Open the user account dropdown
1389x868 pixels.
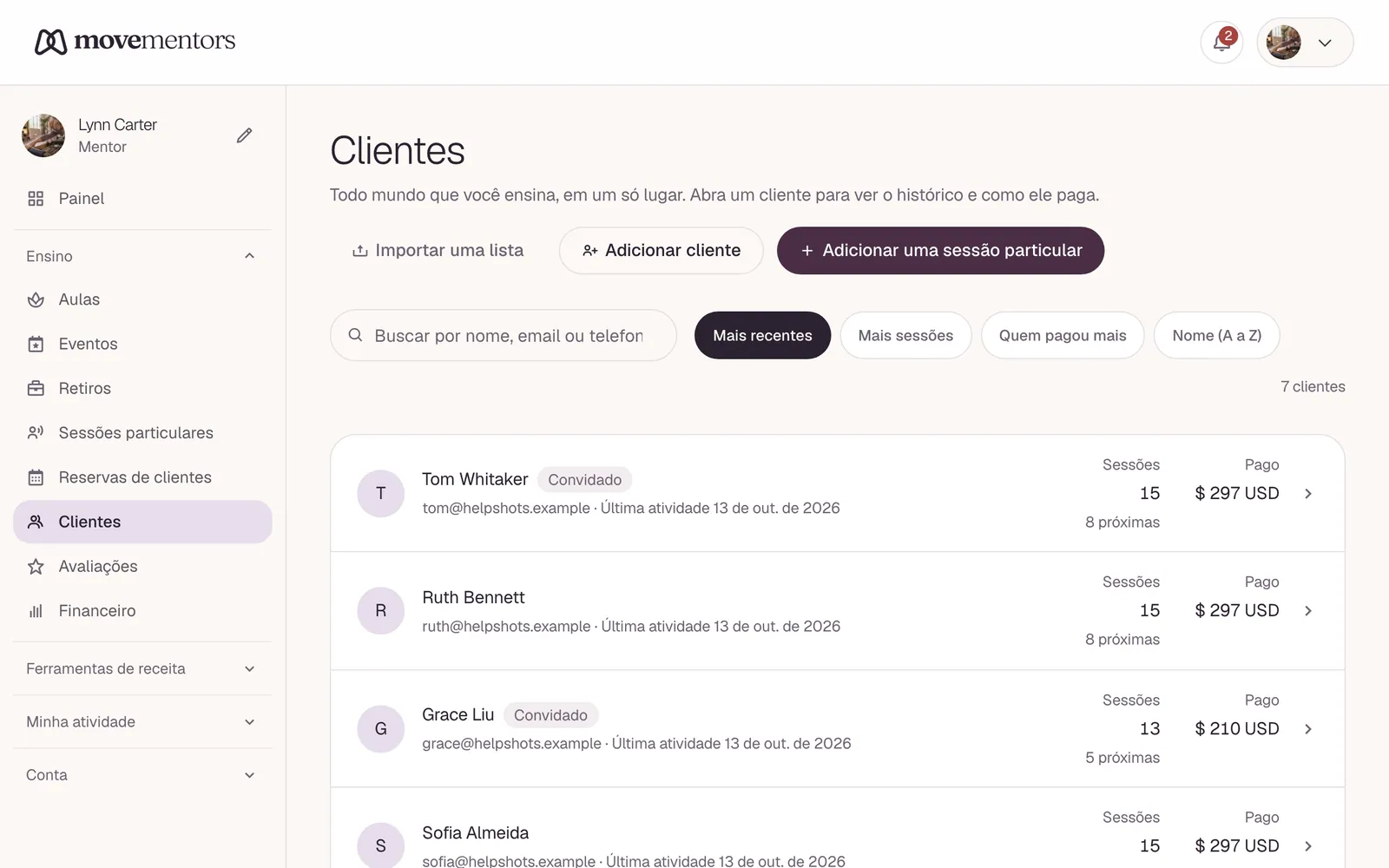(x=1305, y=43)
